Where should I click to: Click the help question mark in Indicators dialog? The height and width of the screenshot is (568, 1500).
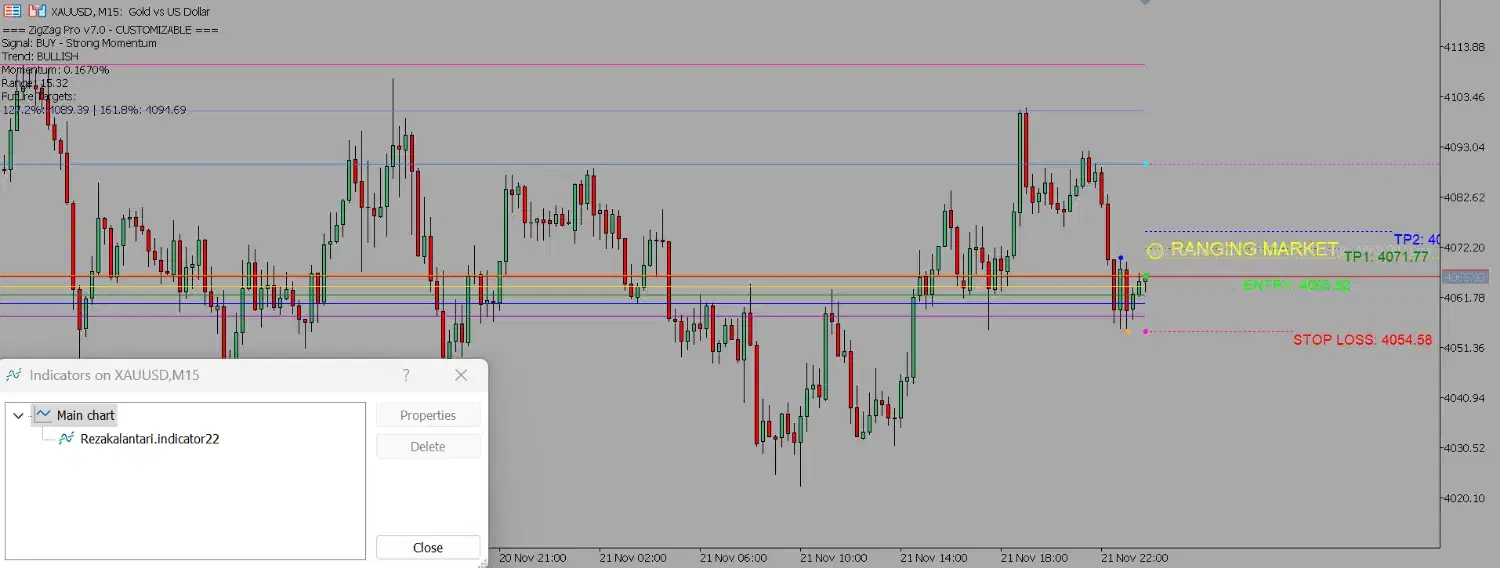tap(406, 375)
